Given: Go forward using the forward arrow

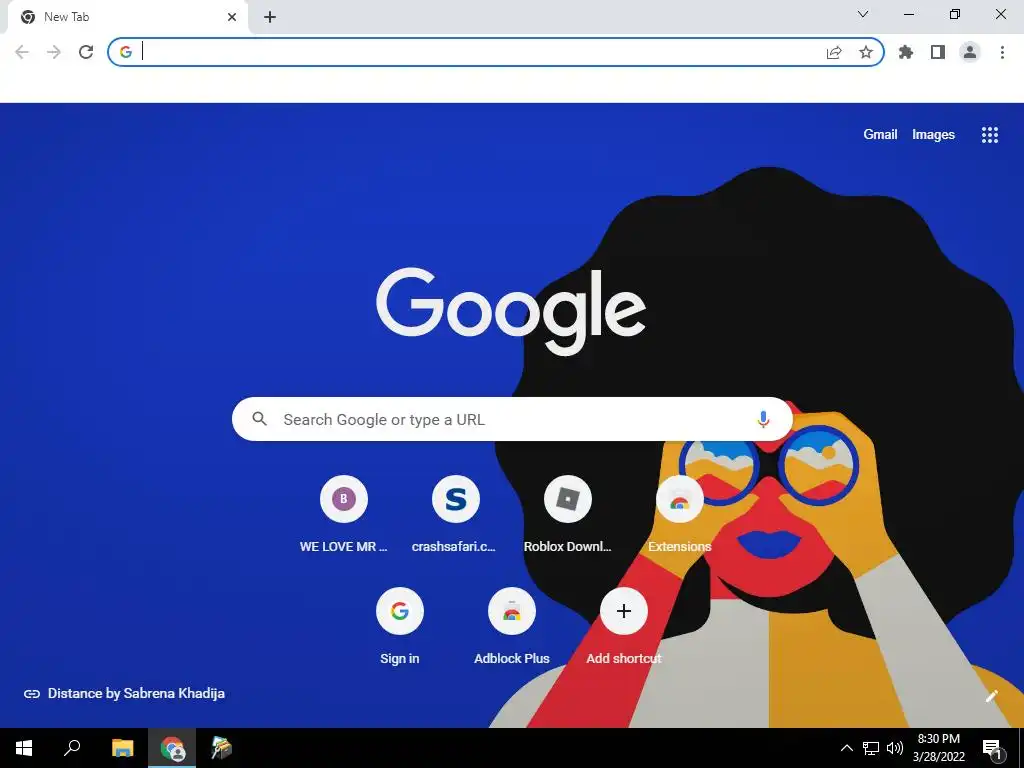Looking at the screenshot, I should point(54,52).
